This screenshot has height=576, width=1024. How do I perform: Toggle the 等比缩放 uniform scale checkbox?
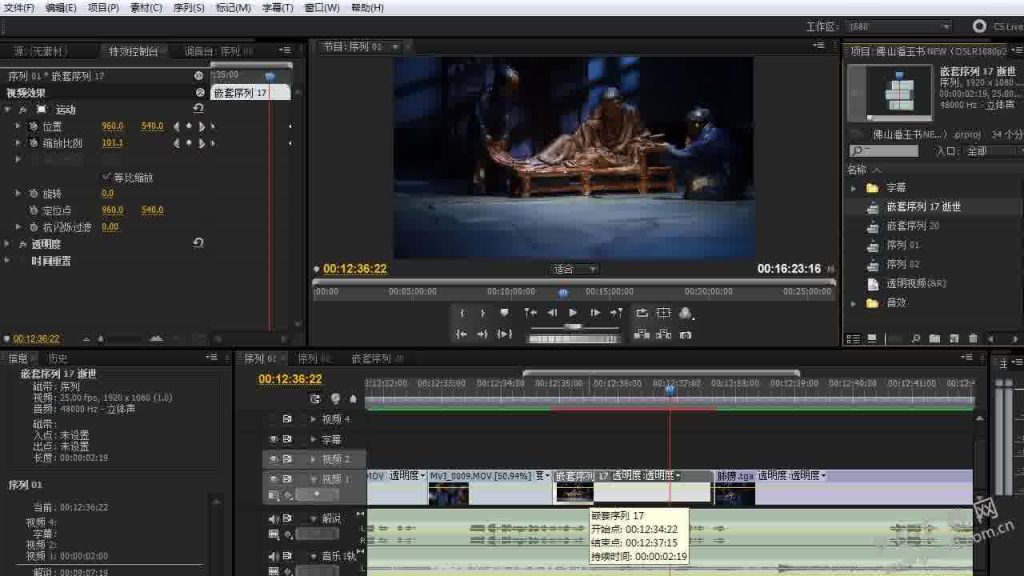point(107,177)
